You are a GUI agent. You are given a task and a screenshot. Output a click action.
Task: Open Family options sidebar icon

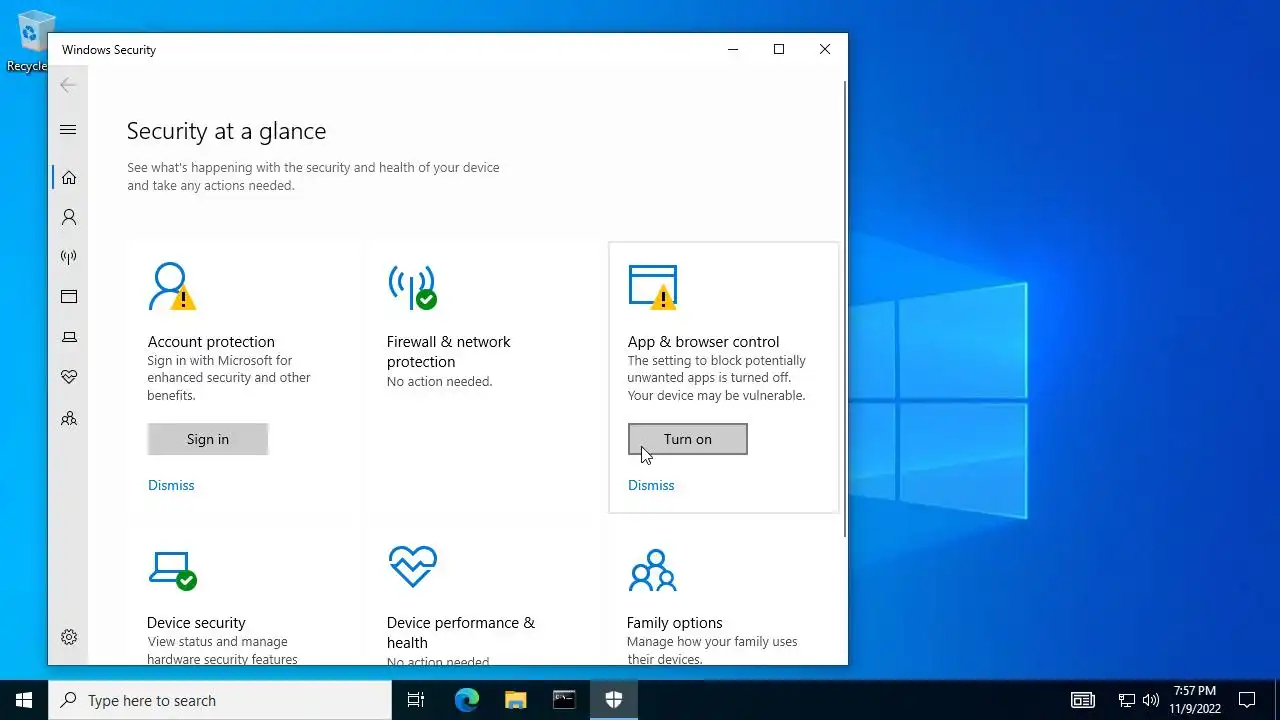[x=69, y=419]
